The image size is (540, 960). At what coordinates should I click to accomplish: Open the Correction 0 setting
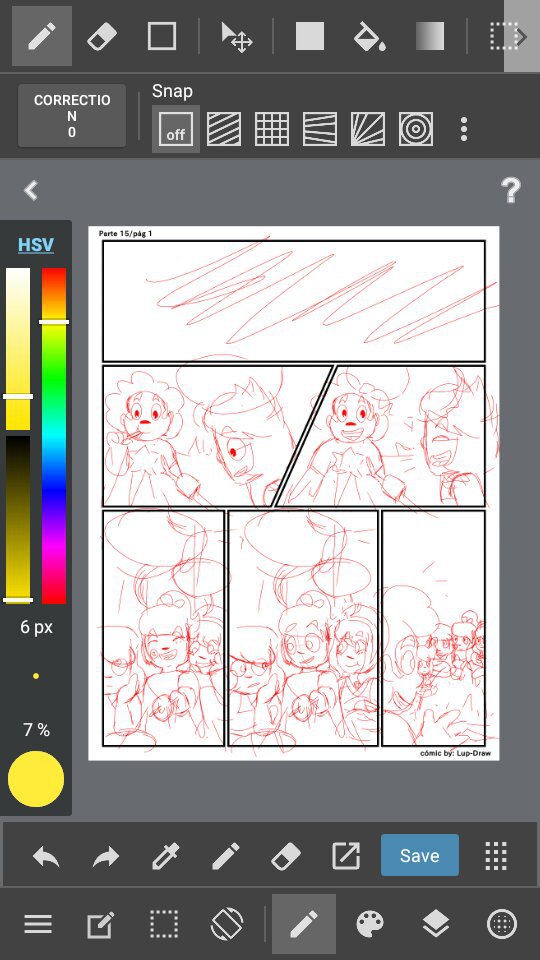click(x=72, y=116)
